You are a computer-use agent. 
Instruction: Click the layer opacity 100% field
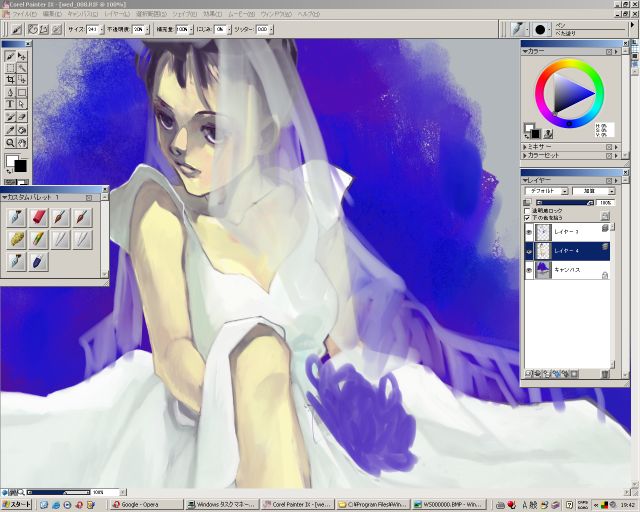[x=605, y=203]
